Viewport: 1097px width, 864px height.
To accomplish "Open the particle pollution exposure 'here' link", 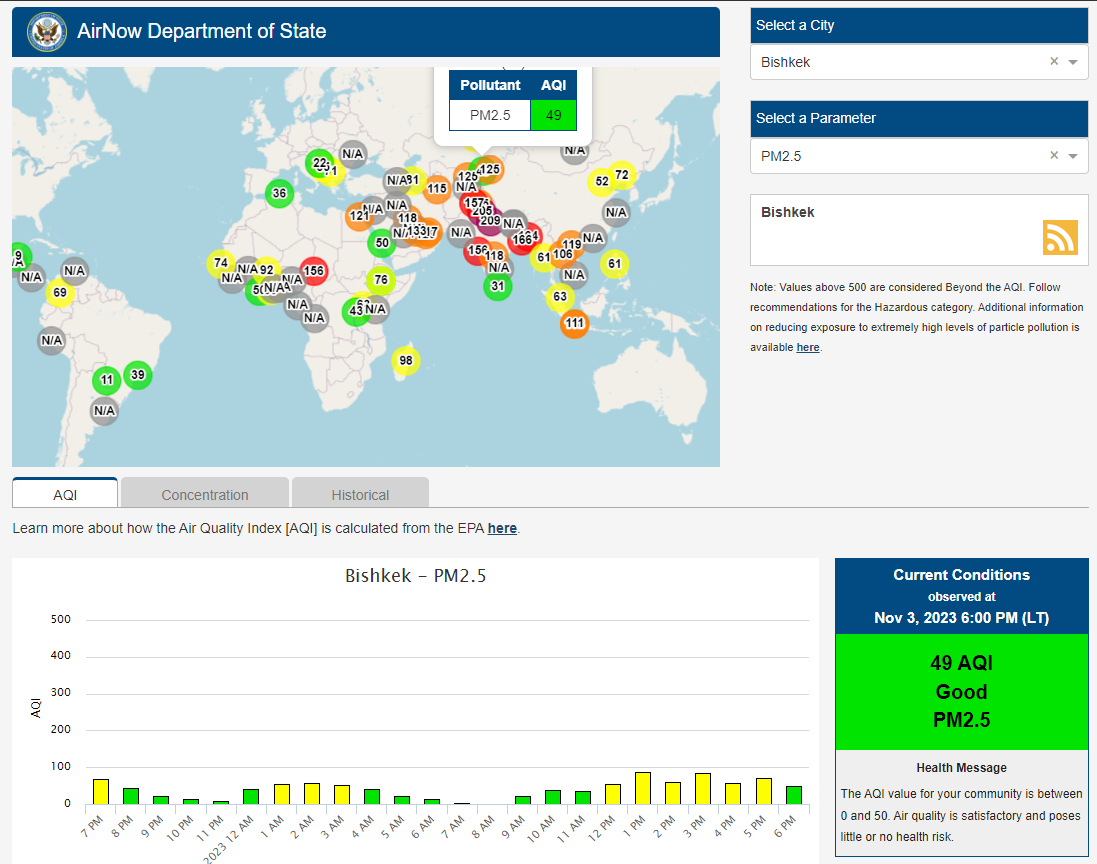I will [x=807, y=347].
